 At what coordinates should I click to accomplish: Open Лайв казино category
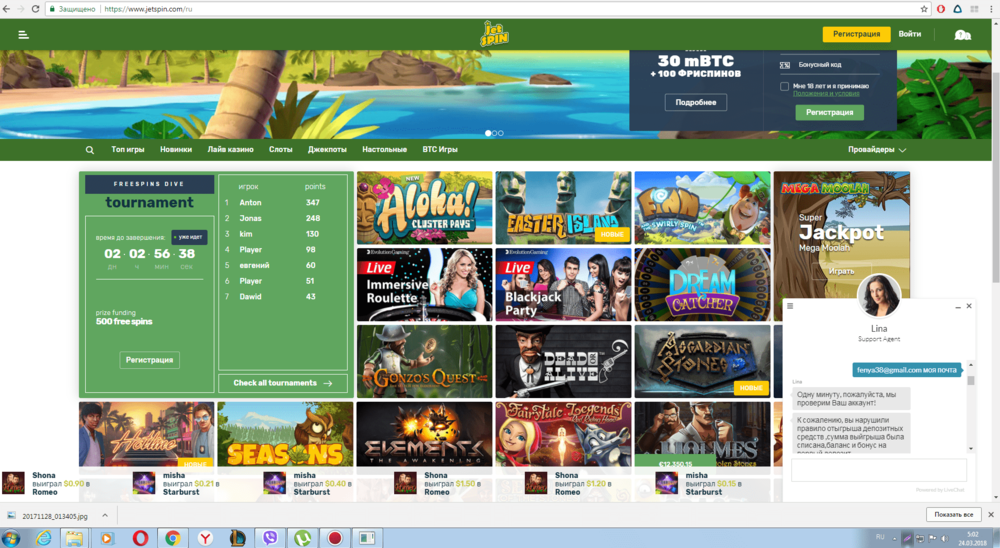[230, 149]
